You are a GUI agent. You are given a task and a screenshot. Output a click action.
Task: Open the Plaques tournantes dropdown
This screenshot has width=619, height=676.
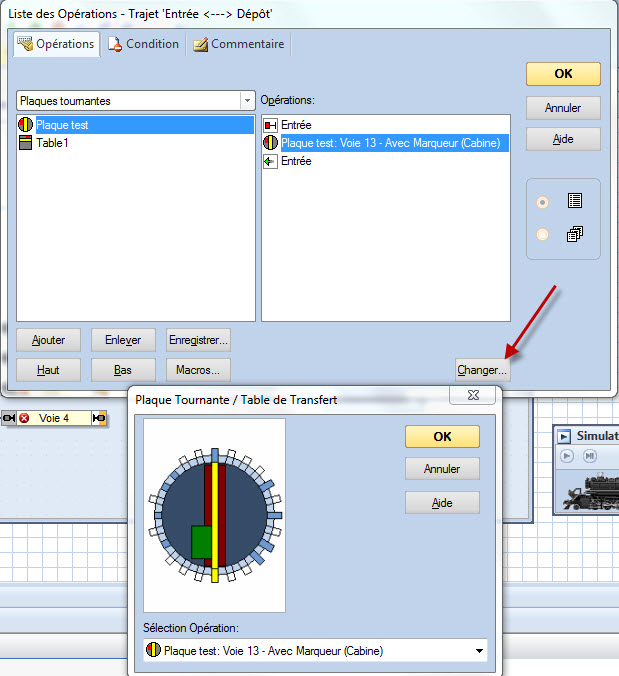247,101
